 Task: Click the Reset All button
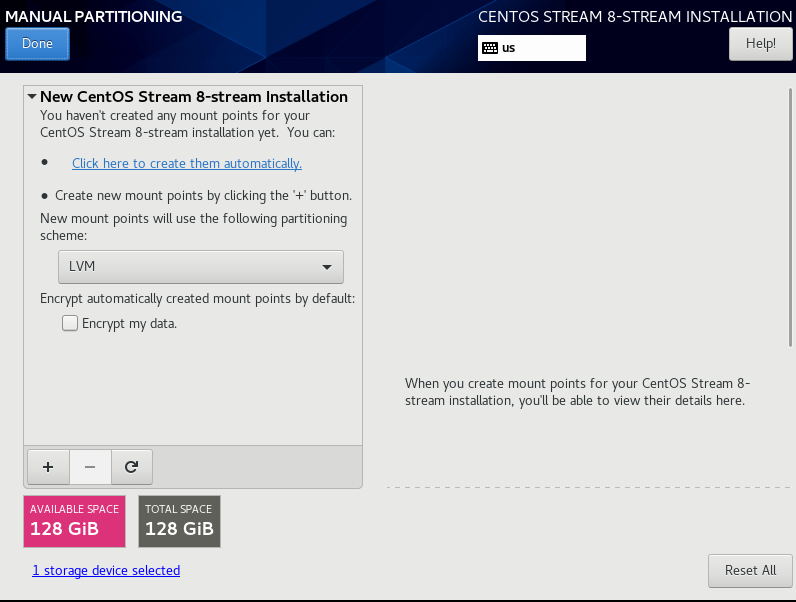tap(750, 571)
